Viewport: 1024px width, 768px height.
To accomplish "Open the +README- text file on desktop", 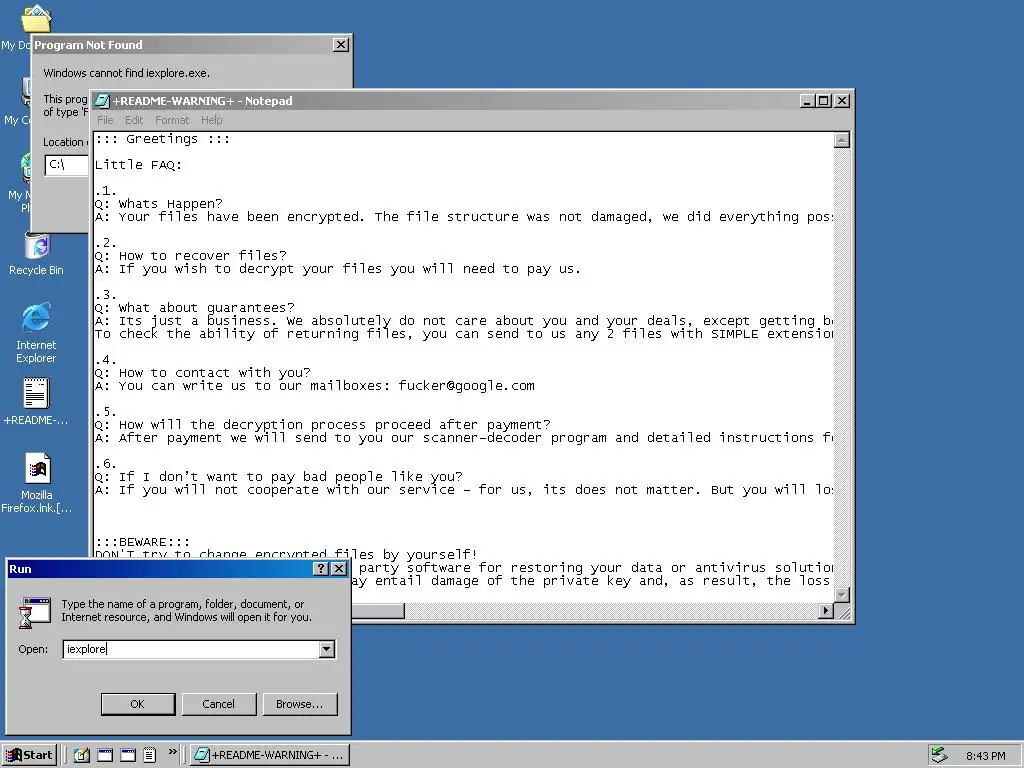I will coord(36,394).
